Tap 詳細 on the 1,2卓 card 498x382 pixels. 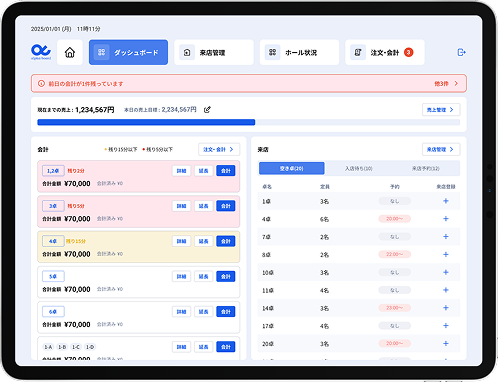(x=181, y=171)
